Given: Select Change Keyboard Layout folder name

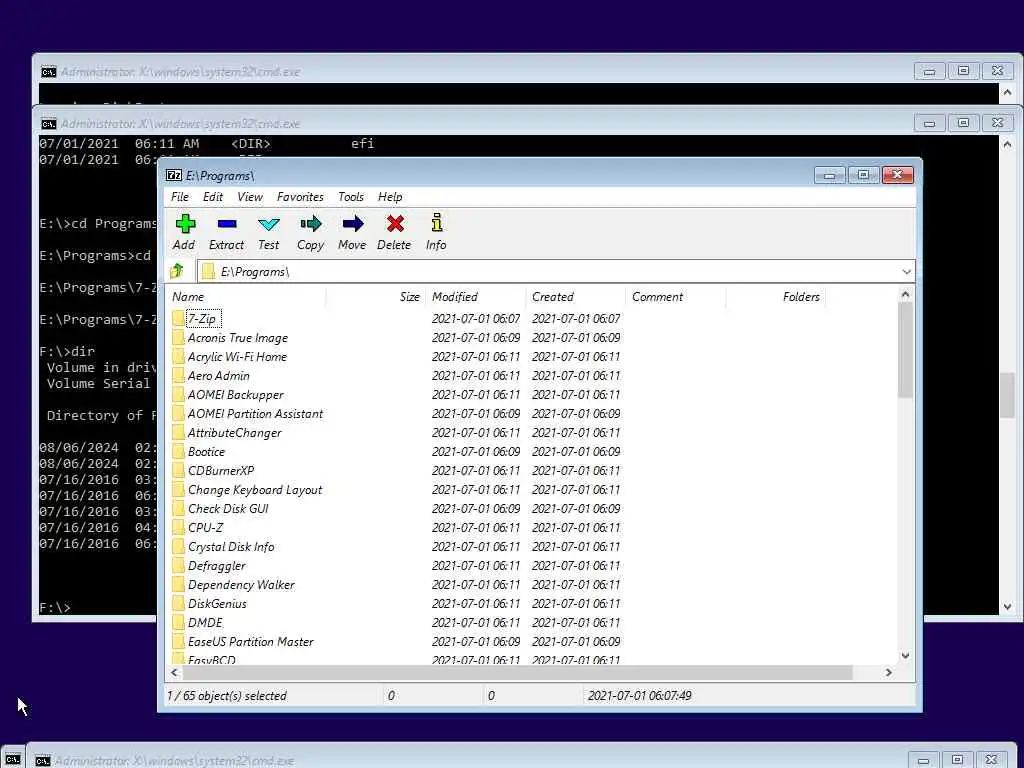Looking at the screenshot, I should pos(255,489).
